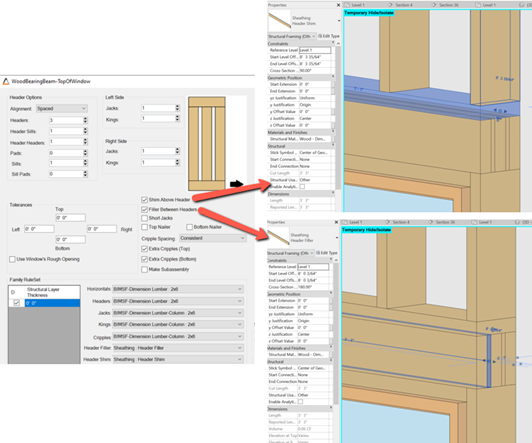Enable the Top Nailer checkbox

(145, 227)
